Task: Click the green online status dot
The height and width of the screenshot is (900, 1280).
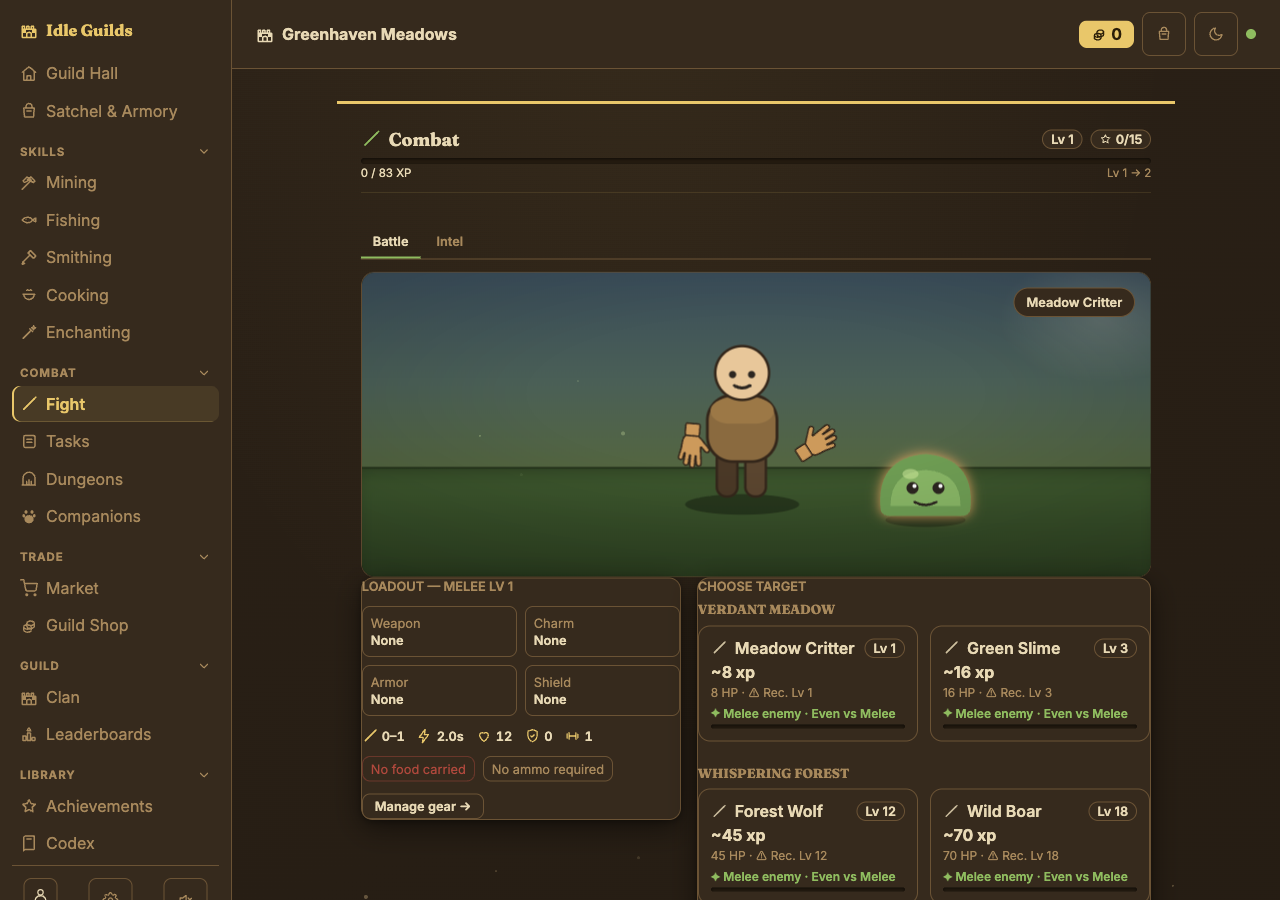Action: [1251, 34]
